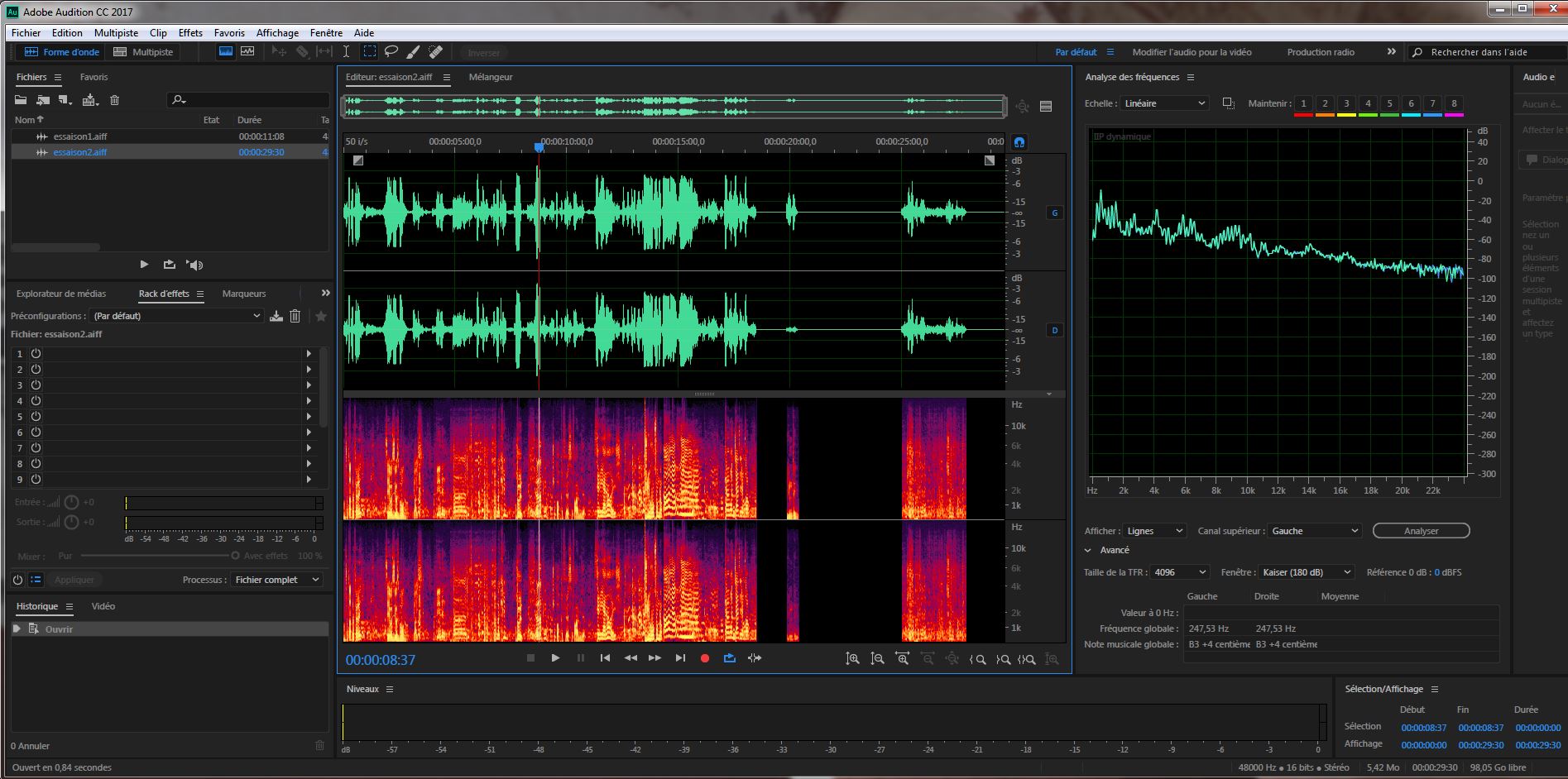The height and width of the screenshot is (779, 1568).
Task: Click the red Maintenir 1 swatch button
Action: (x=1303, y=104)
